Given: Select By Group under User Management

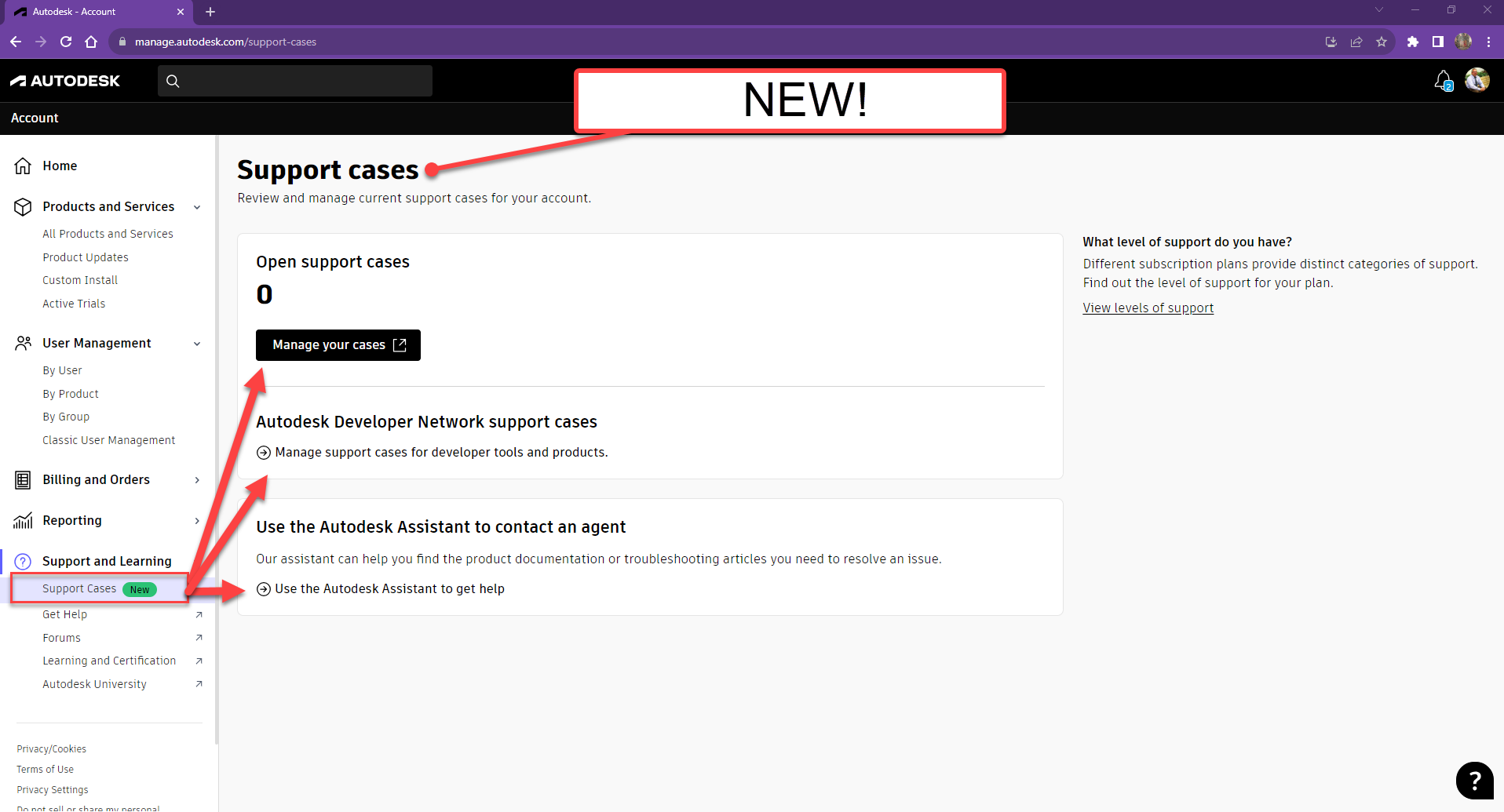Looking at the screenshot, I should click(66, 417).
